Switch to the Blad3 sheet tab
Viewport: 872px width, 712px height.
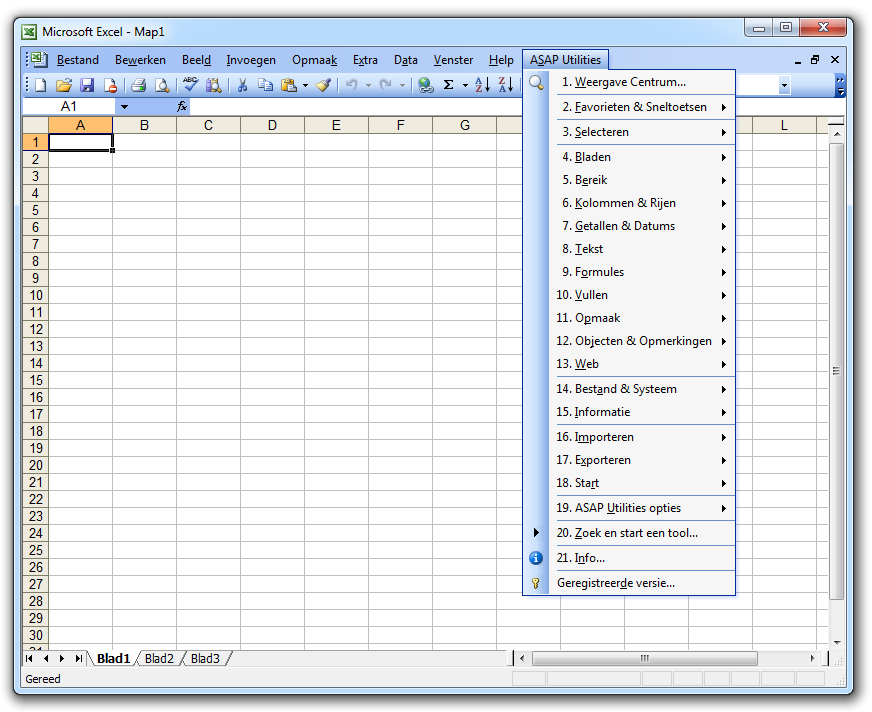(205, 659)
